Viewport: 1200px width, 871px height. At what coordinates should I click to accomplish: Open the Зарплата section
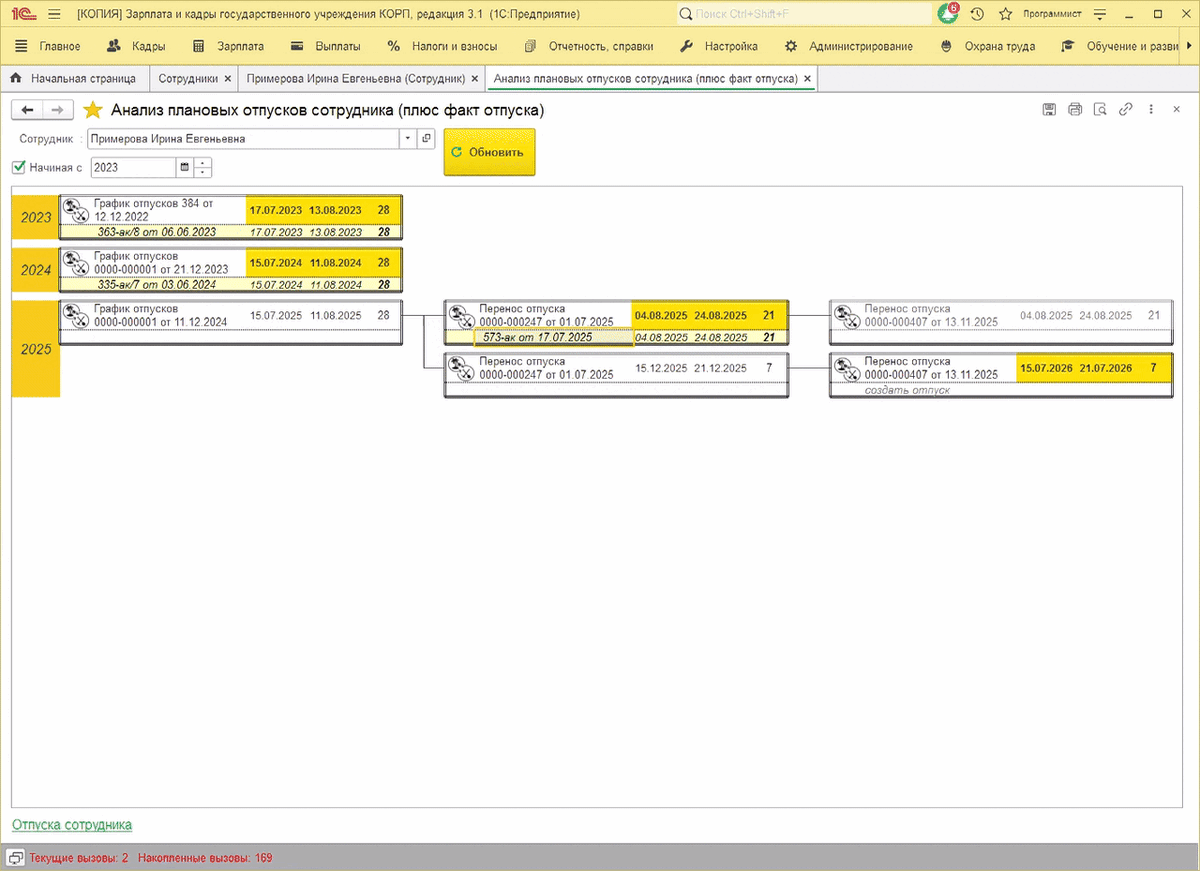(x=228, y=46)
